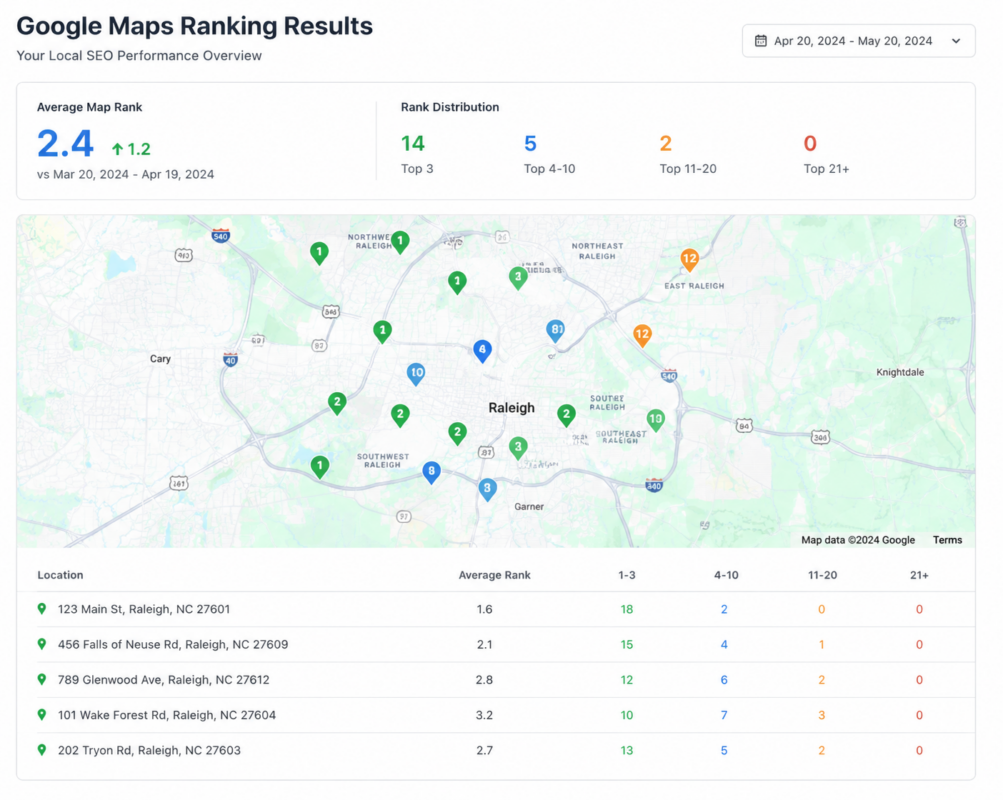Click location pin icon for 123 Main St
Image resolution: width=1003 pixels, height=800 pixels.
(x=42, y=609)
